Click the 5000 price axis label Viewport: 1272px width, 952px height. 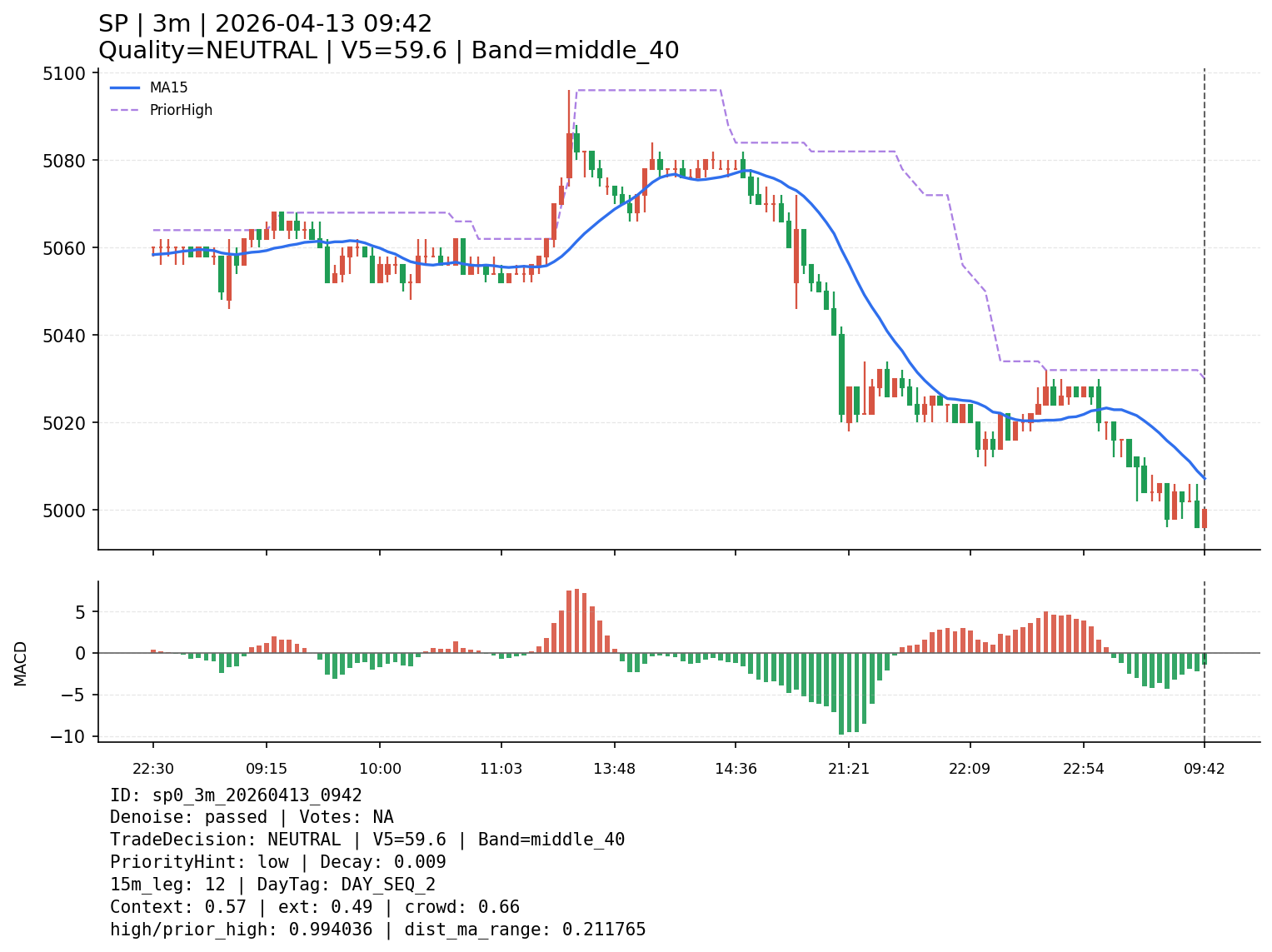click(63, 511)
